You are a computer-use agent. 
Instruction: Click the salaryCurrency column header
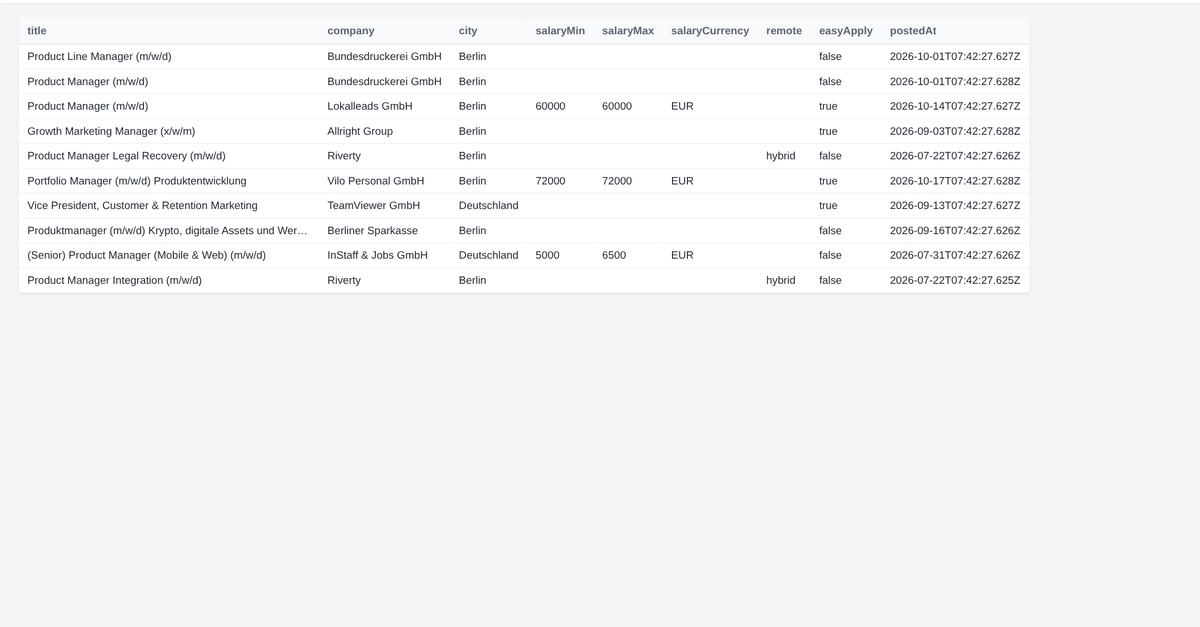click(710, 31)
